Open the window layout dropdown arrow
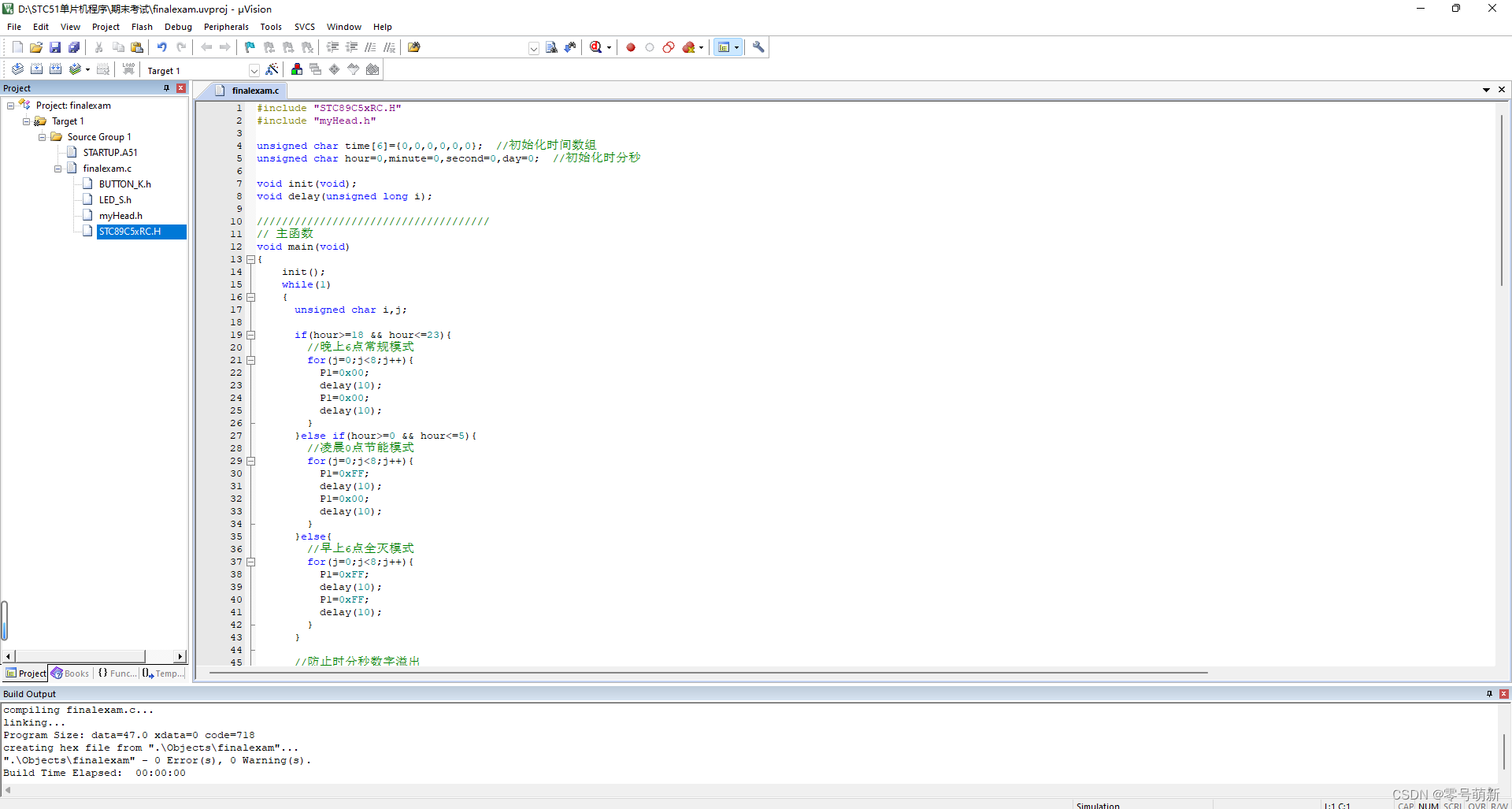Viewport: 1512px width, 809px height. coord(737,47)
